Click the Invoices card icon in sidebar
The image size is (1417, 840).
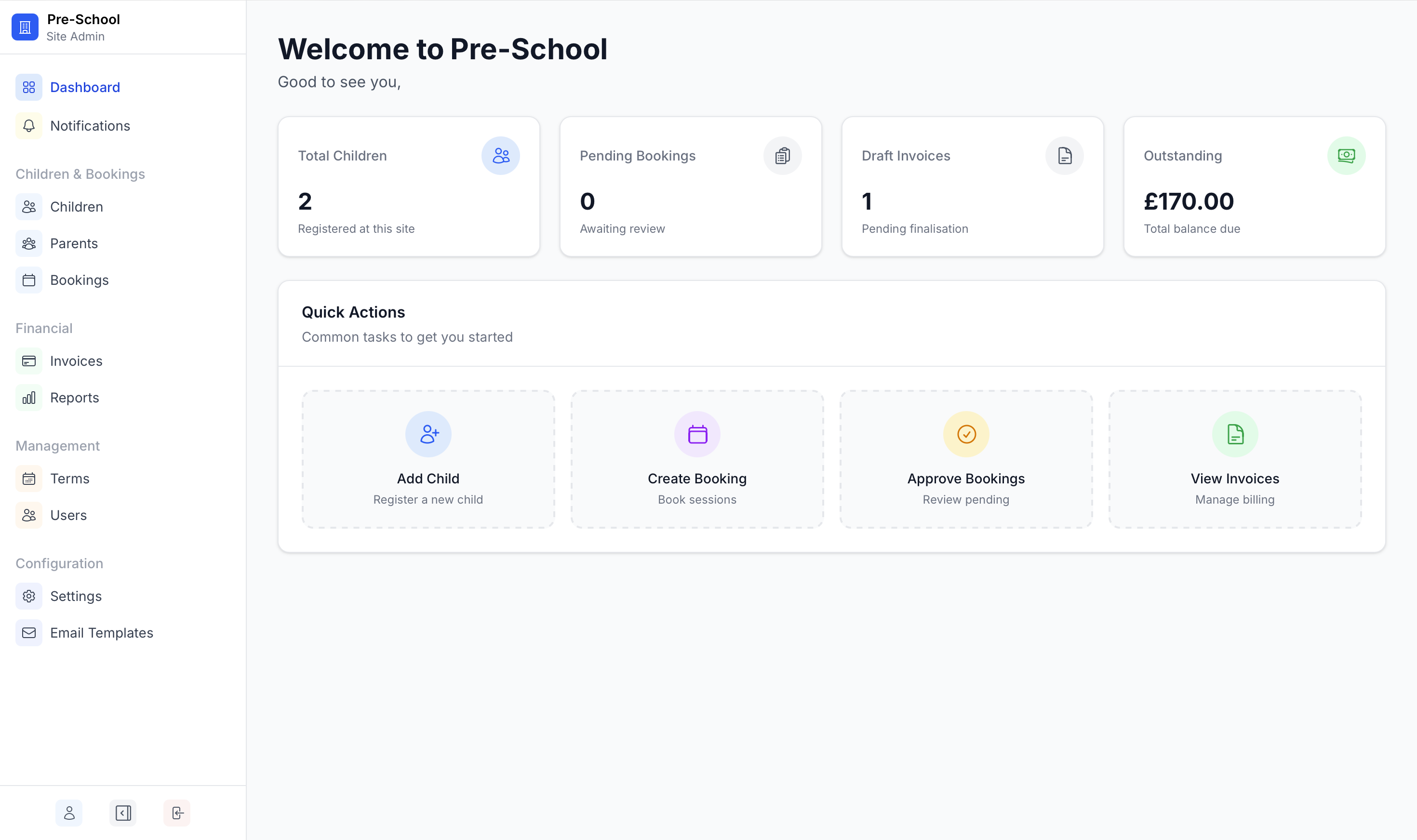coord(28,360)
